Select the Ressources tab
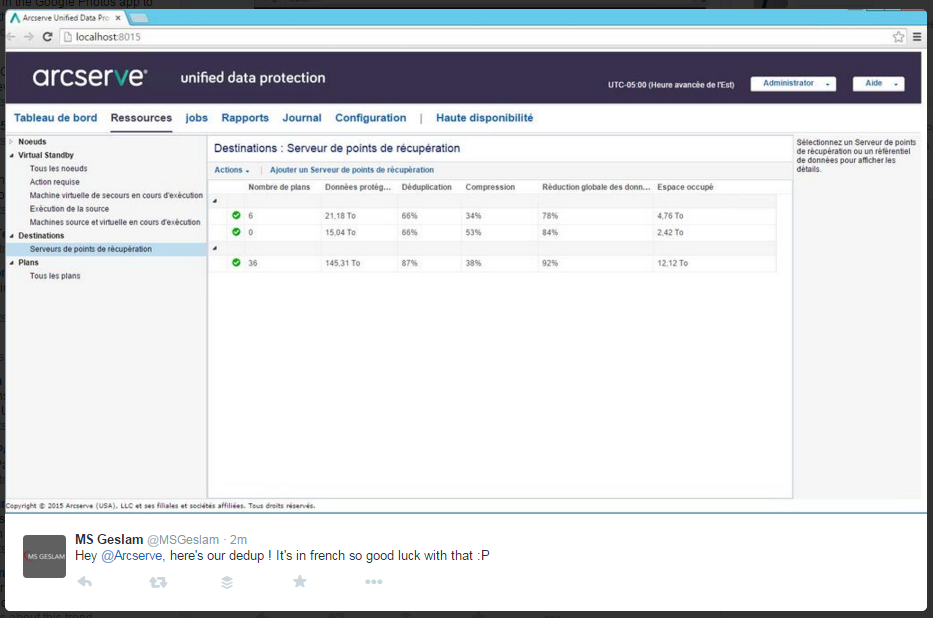Image resolution: width=933 pixels, height=618 pixels. pyautogui.click(x=141, y=118)
